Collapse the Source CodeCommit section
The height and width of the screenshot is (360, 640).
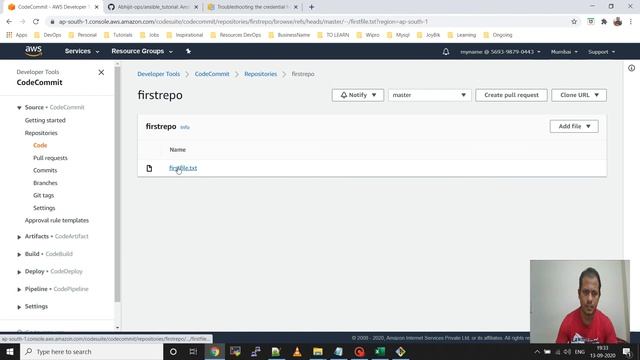(19, 108)
